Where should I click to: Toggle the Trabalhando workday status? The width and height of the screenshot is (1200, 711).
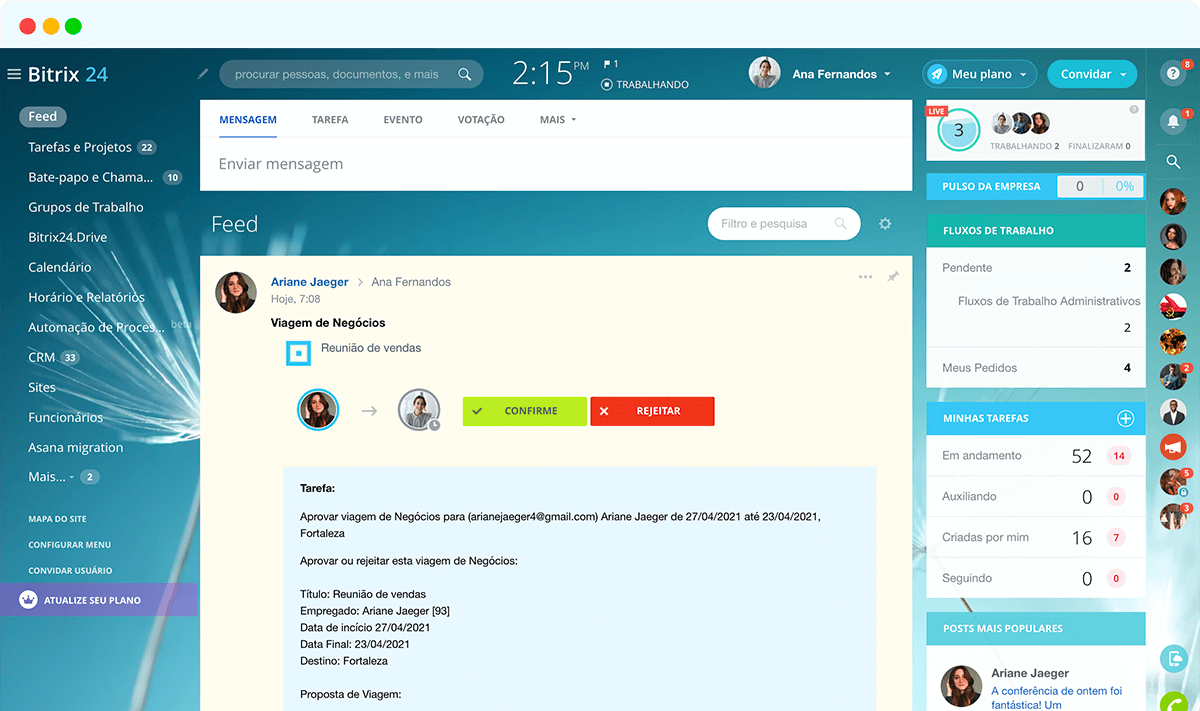coord(645,85)
